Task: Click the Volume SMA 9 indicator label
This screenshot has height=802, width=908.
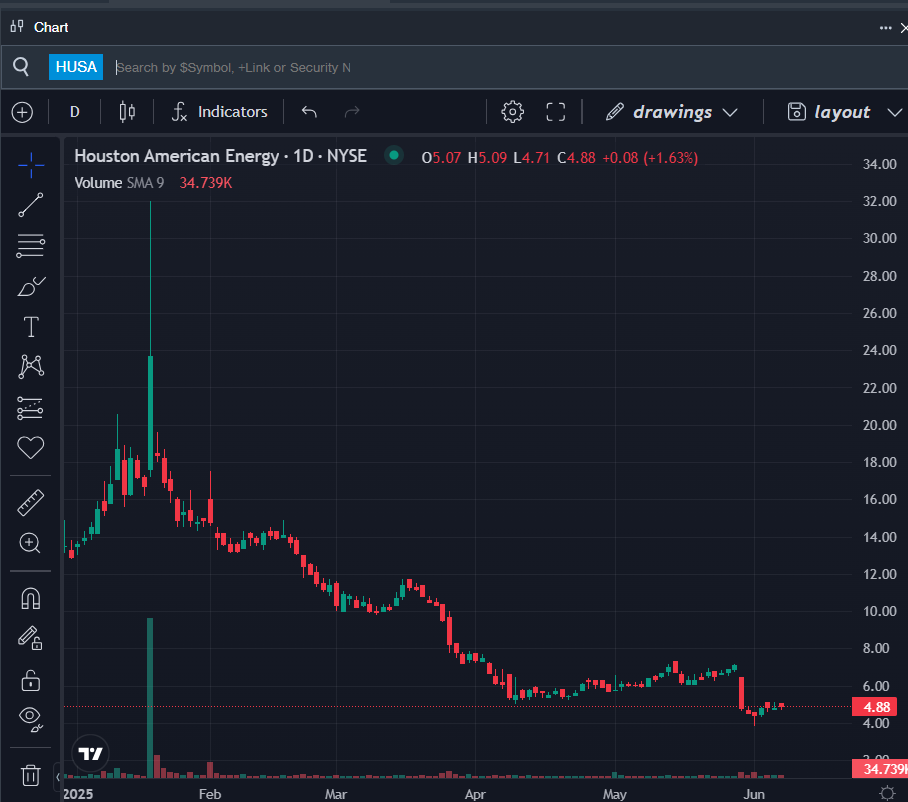Action: coord(119,183)
